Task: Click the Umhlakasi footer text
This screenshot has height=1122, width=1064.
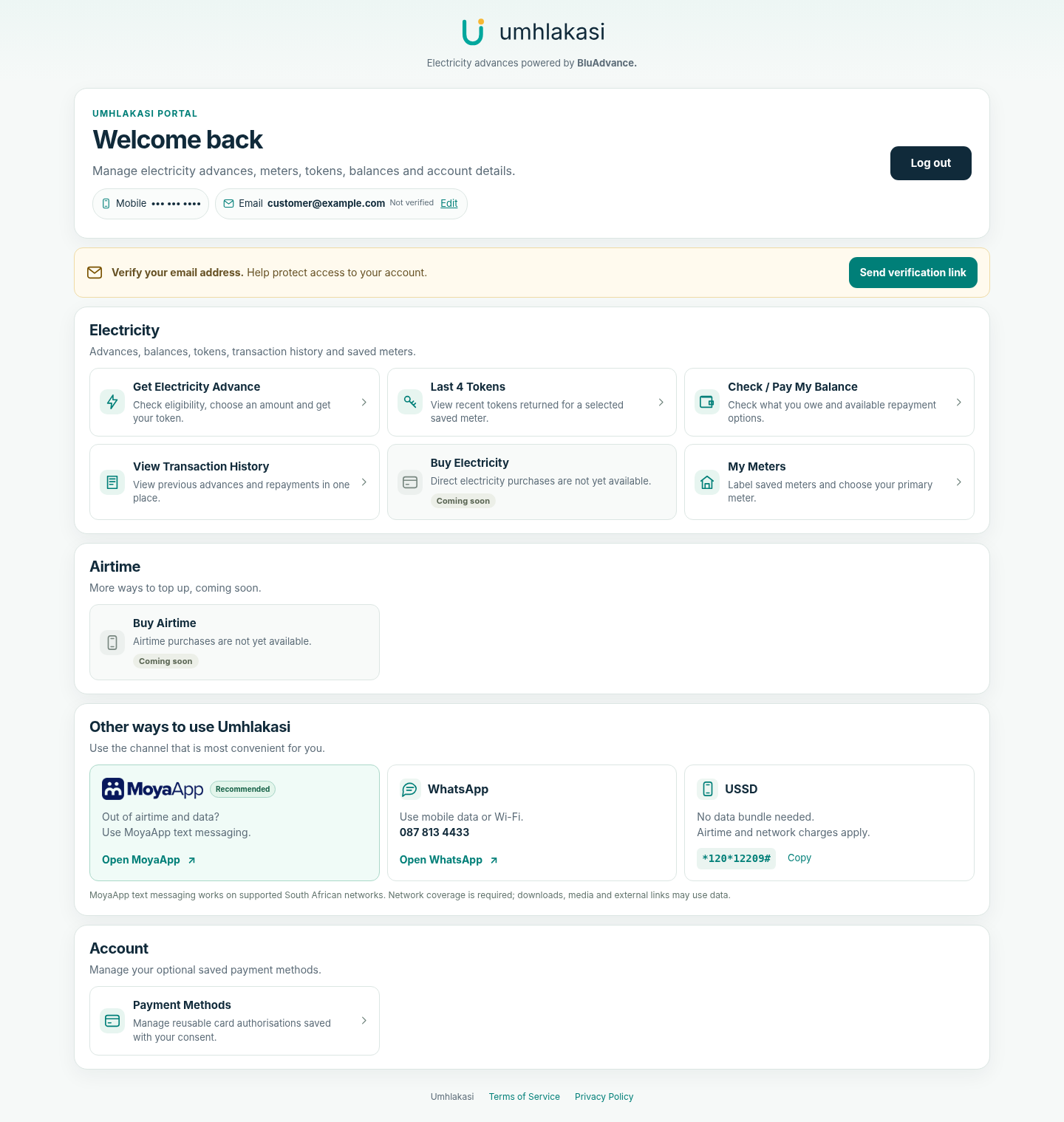Action: 452,1097
